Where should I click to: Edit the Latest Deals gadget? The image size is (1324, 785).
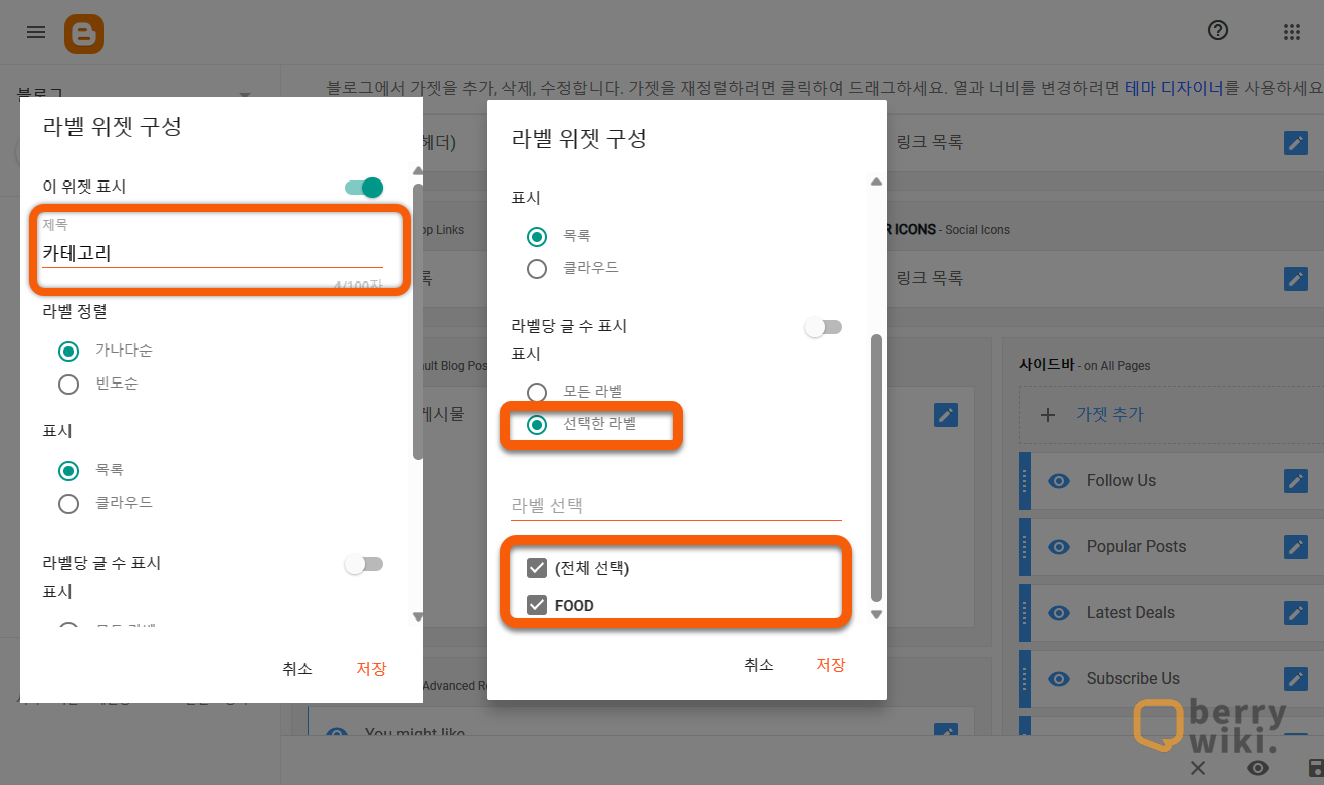pyautogui.click(x=1296, y=613)
